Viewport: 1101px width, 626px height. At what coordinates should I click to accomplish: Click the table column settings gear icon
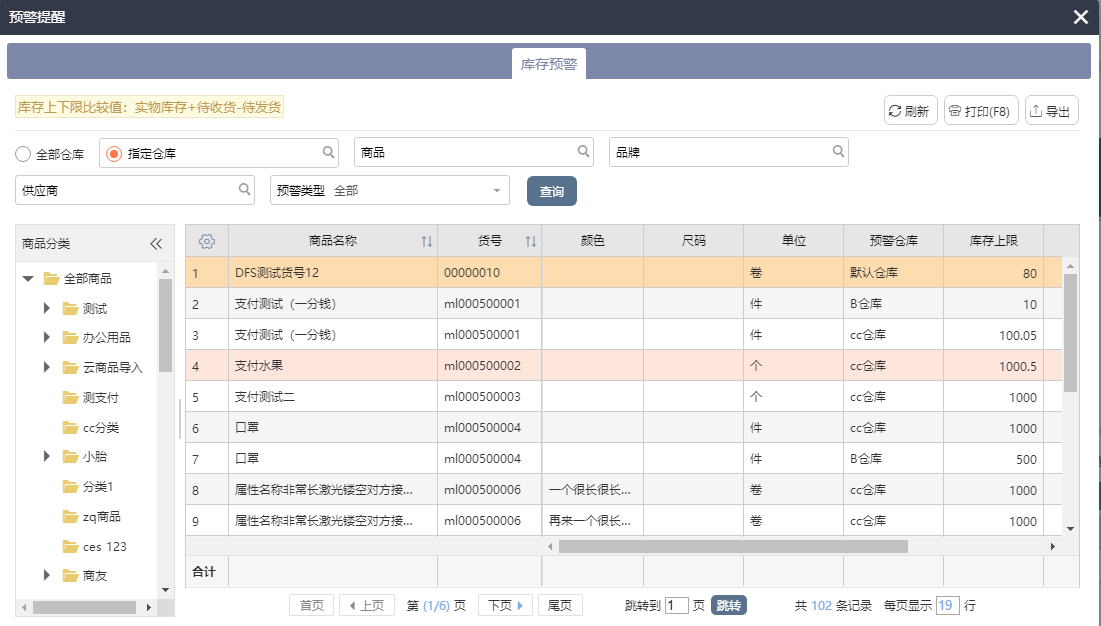click(x=207, y=241)
